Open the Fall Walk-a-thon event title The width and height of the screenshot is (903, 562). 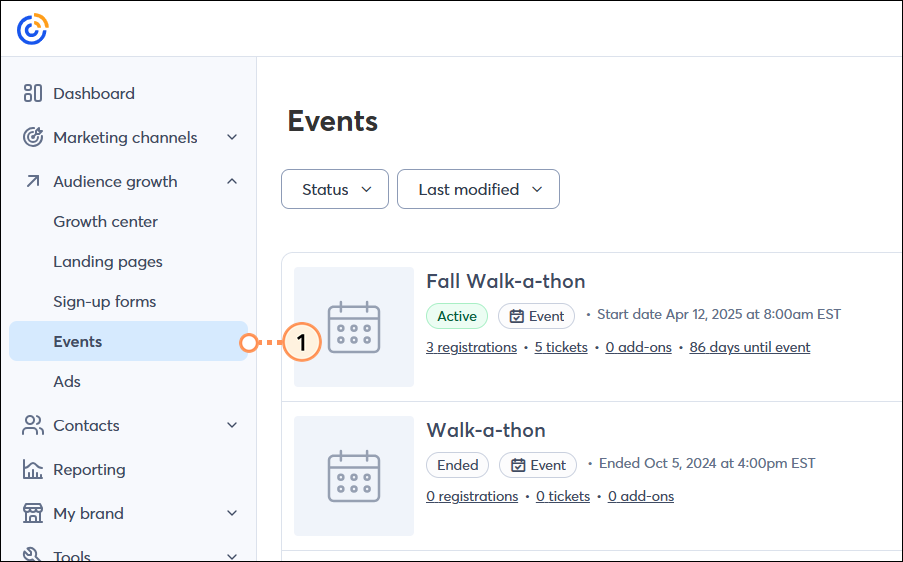506,281
